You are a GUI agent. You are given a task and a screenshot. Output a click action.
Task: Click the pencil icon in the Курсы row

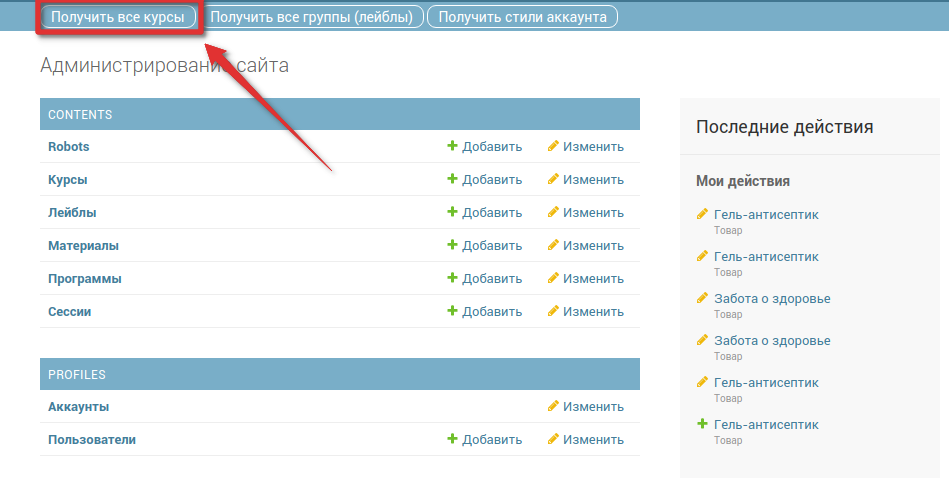(553, 179)
